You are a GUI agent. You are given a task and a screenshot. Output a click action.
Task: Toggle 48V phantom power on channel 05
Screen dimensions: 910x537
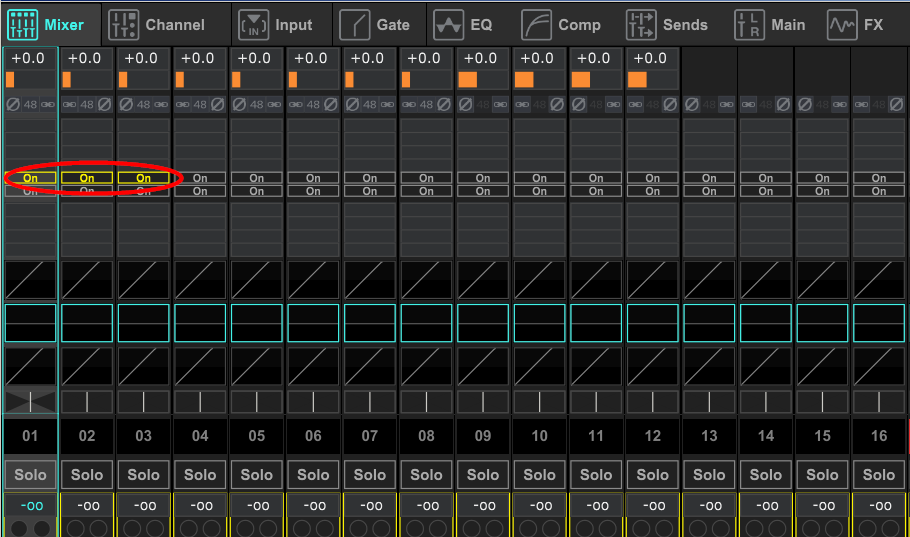pyautogui.click(x=257, y=104)
